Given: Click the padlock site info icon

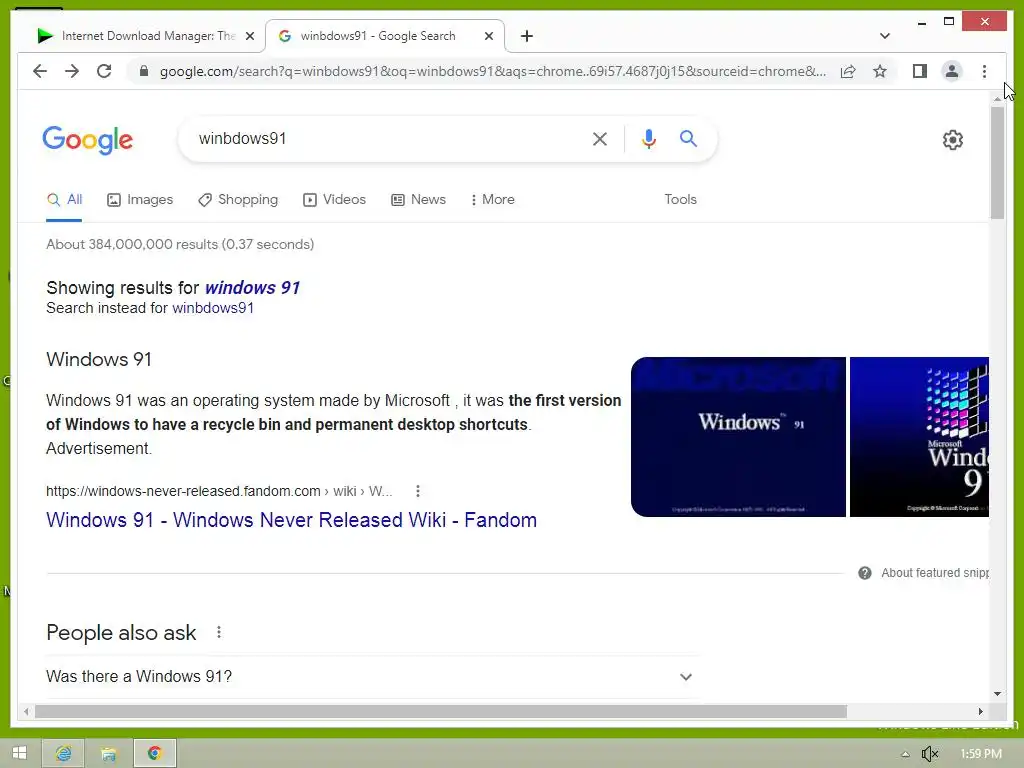Looking at the screenshot, I should (144, 71).
